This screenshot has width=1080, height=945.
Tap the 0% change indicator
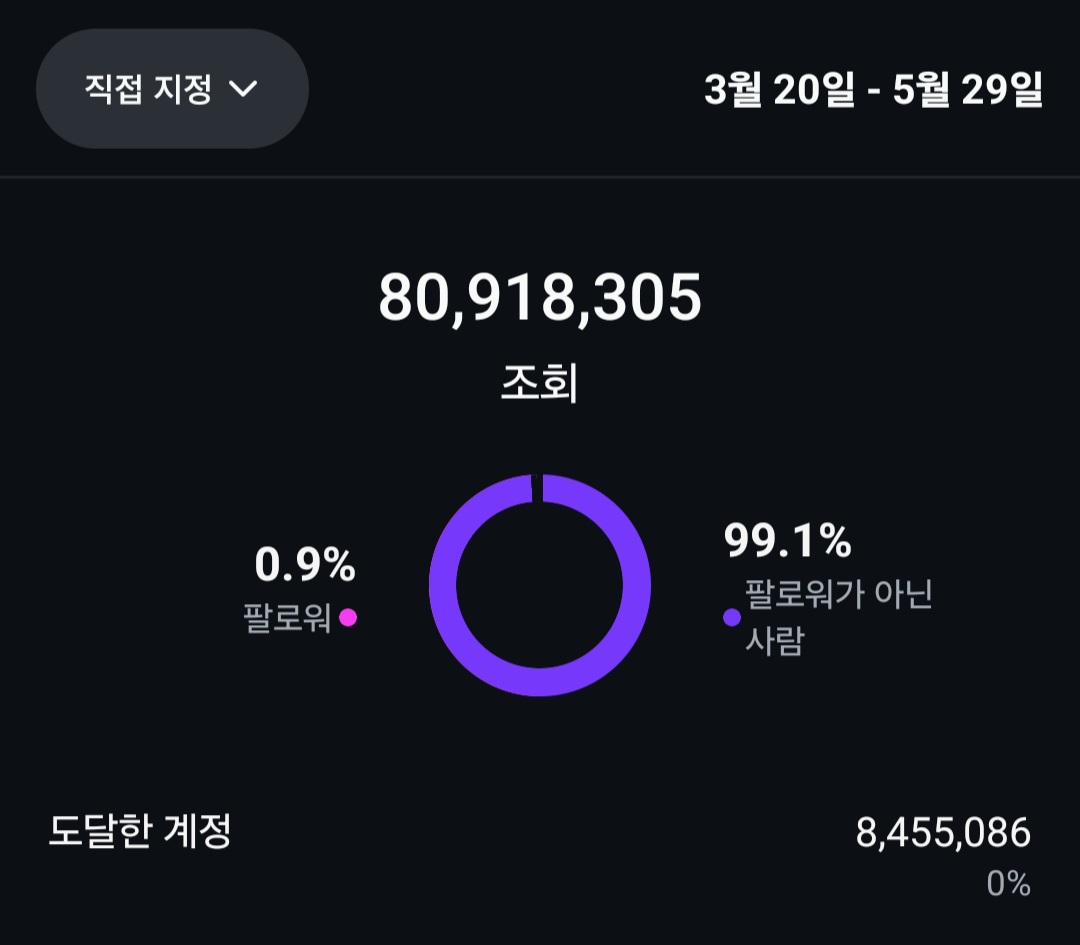1008,883
